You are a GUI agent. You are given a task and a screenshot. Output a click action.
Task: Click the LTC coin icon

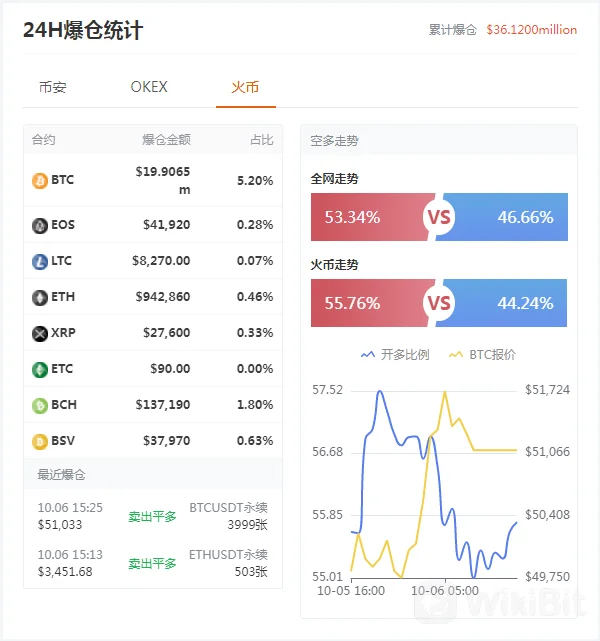click(40, 261)
